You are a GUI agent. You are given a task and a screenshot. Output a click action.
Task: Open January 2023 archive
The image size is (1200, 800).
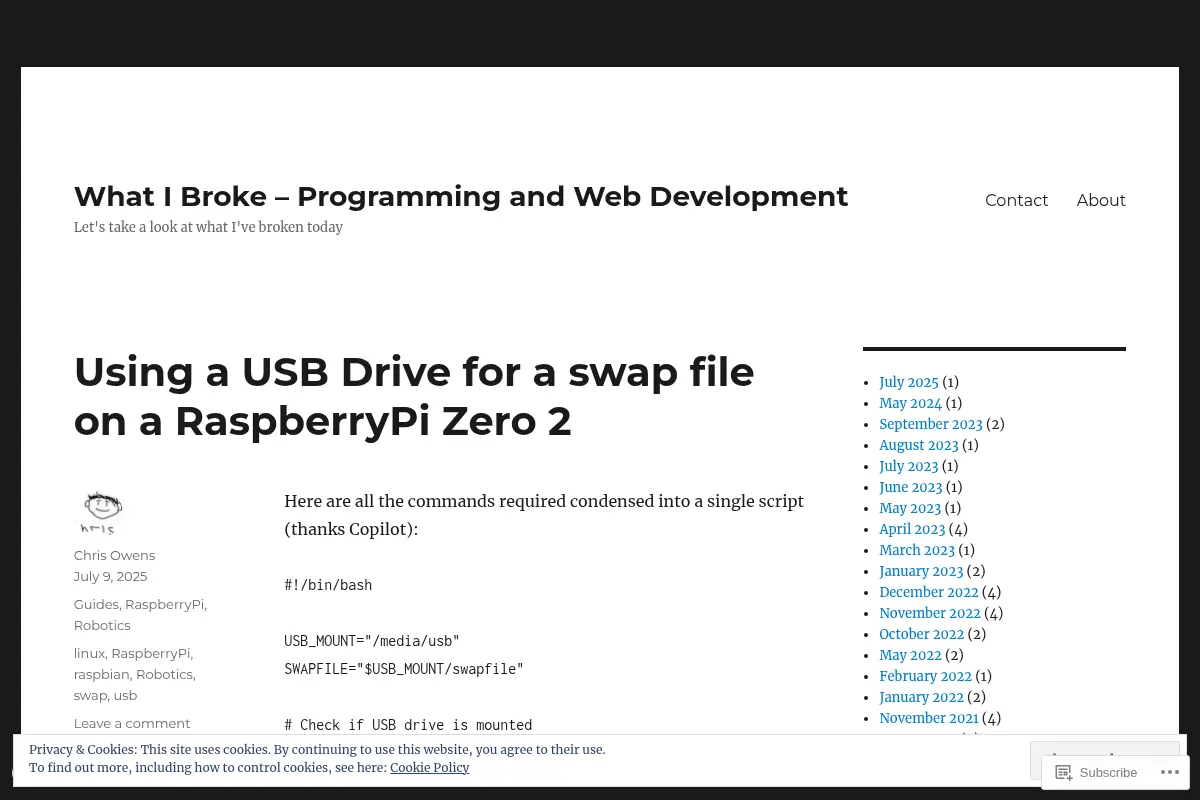click(x=921, y=571)
